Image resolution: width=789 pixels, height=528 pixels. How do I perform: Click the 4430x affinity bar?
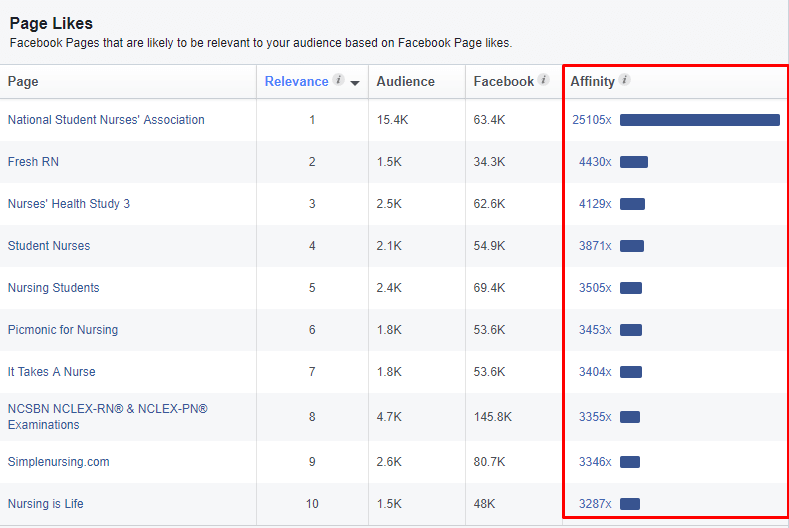point(634,162)
